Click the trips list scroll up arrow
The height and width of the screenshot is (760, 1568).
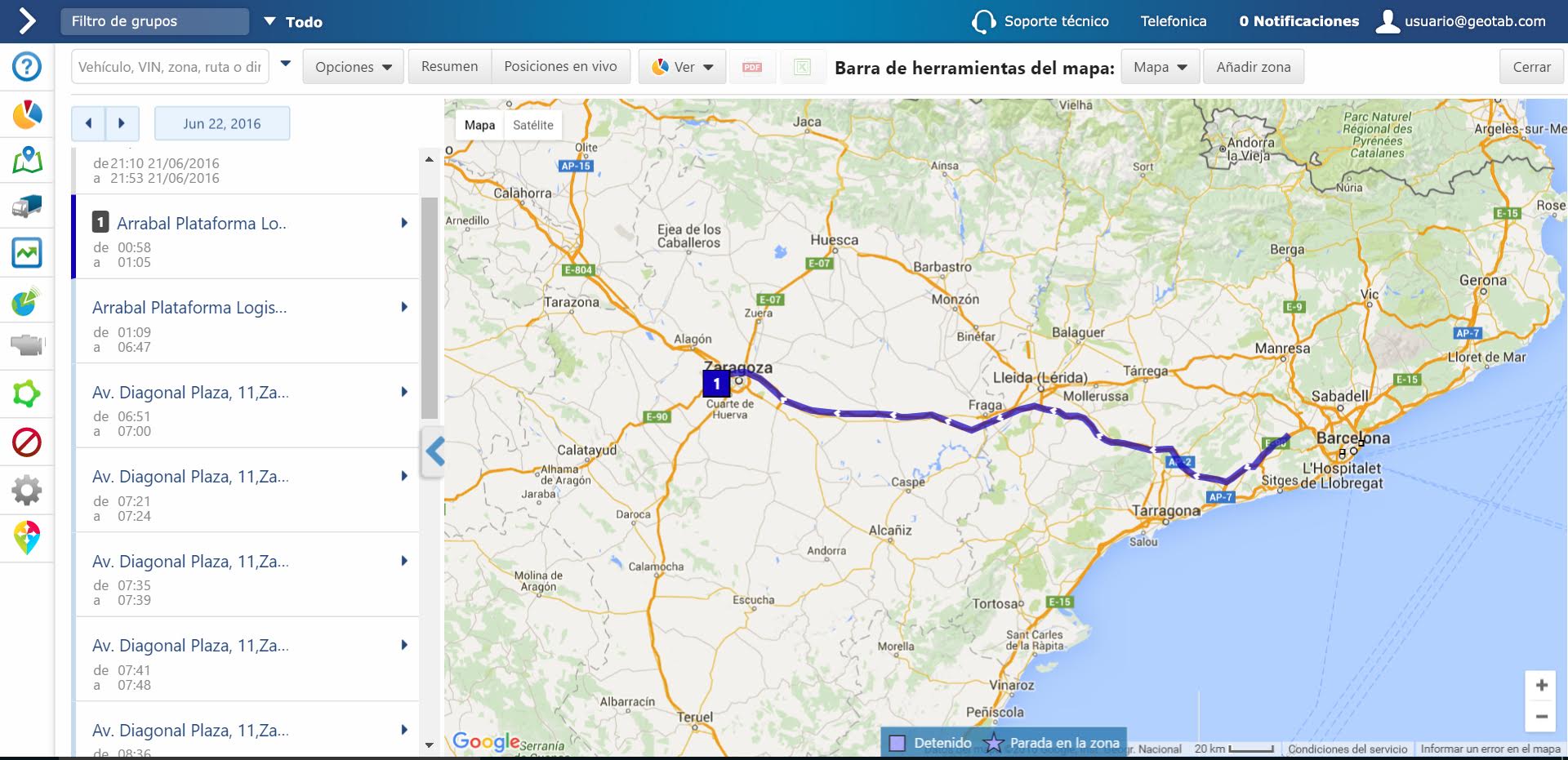430,160
